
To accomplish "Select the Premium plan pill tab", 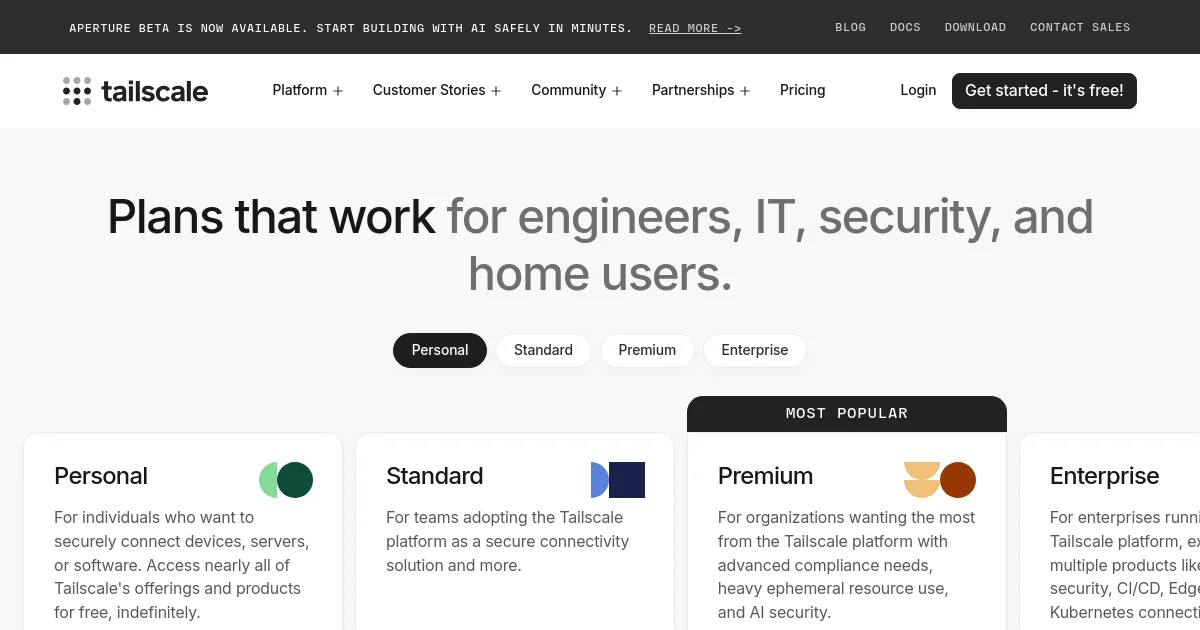I will [647, 350].
